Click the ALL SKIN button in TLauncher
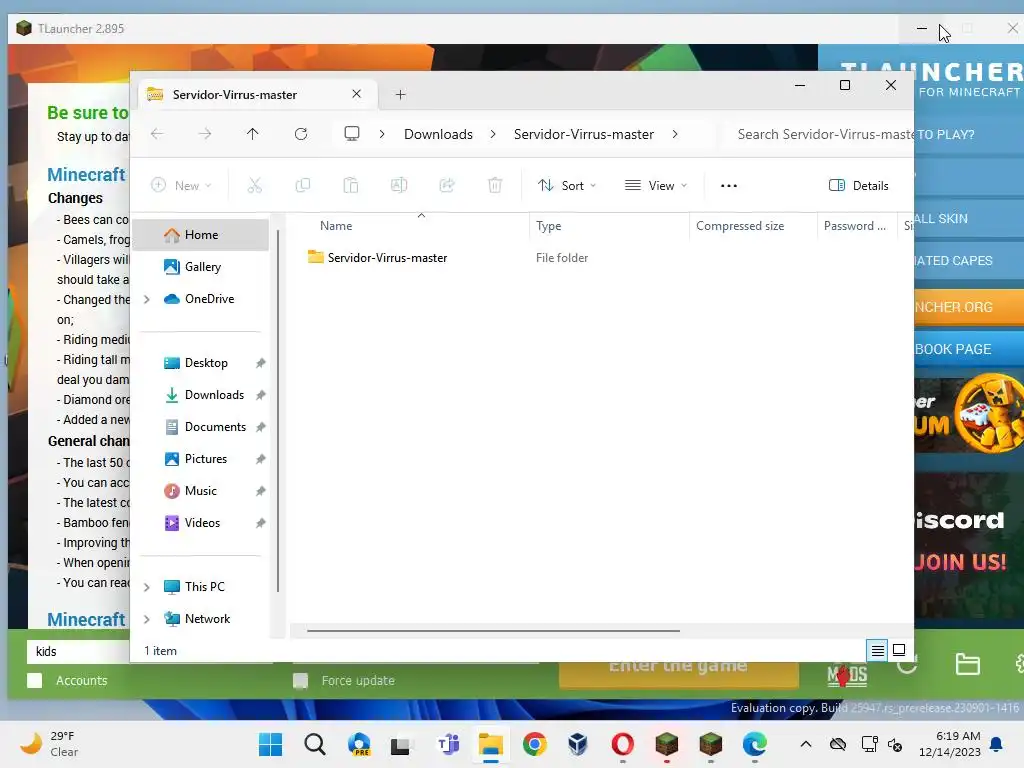This screenshot has width=1024, height=768. click(x=968, y=218)
